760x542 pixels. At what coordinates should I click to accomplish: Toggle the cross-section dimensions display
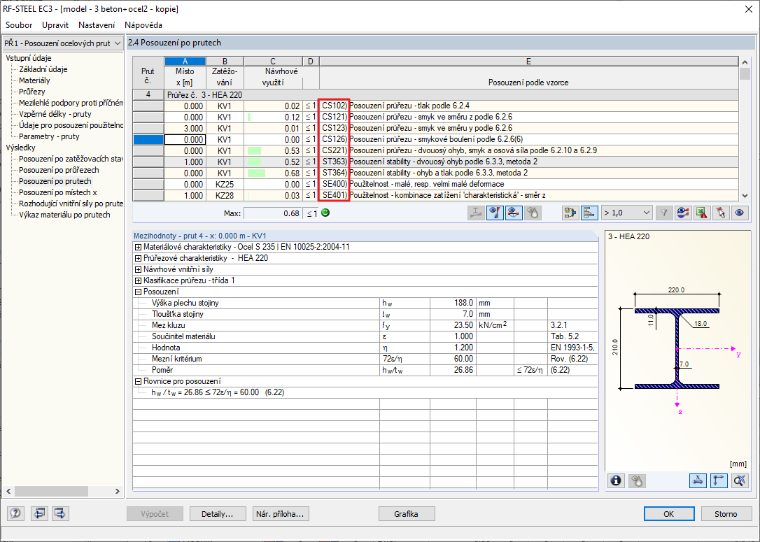click(697, 480)
